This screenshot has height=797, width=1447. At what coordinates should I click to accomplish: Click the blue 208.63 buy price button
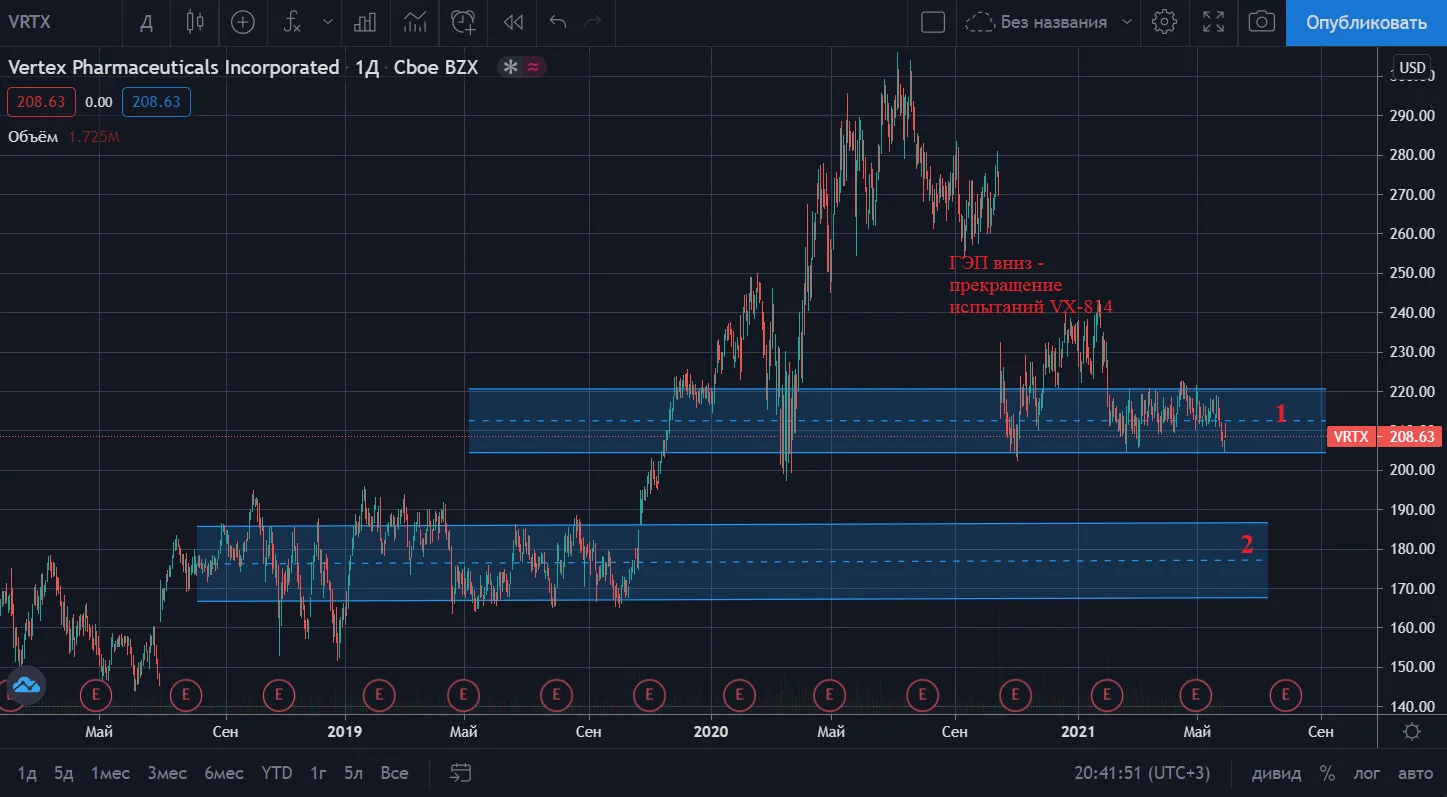(156, 101)
